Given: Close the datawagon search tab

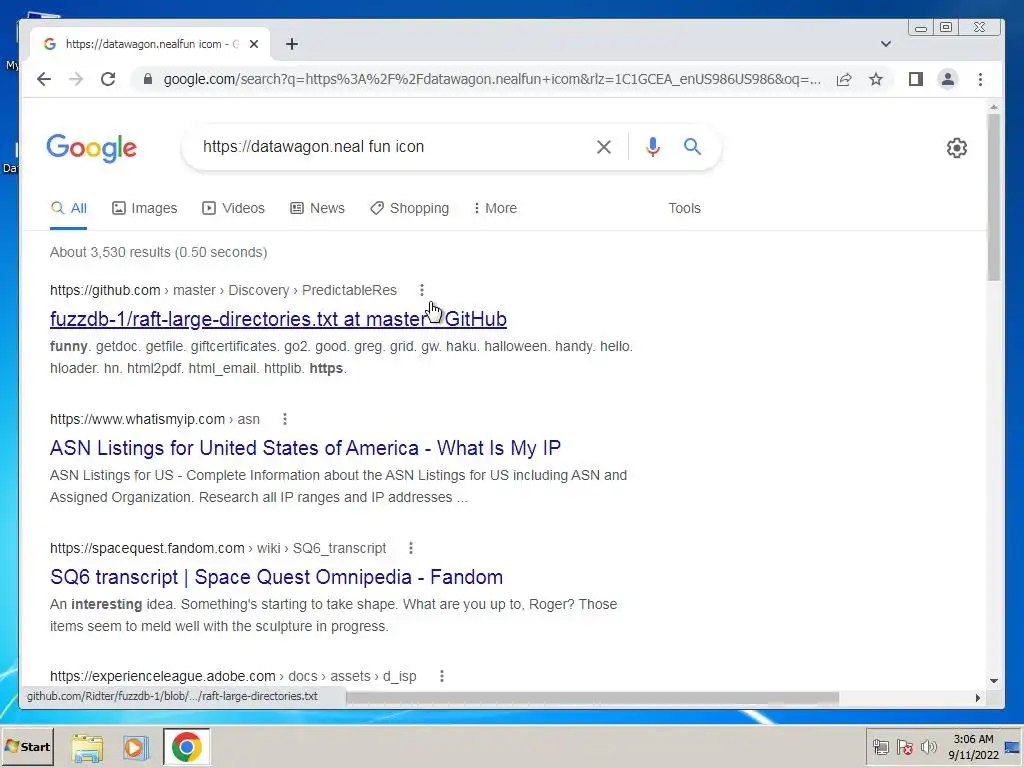Looking at the screenshot, I should click(x=254, y=44).
